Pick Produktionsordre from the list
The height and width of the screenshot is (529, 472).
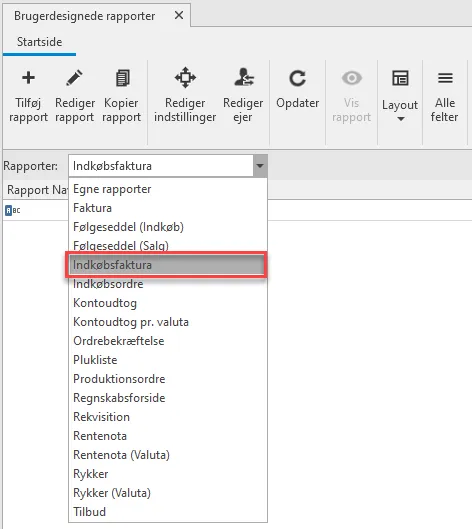168,379
